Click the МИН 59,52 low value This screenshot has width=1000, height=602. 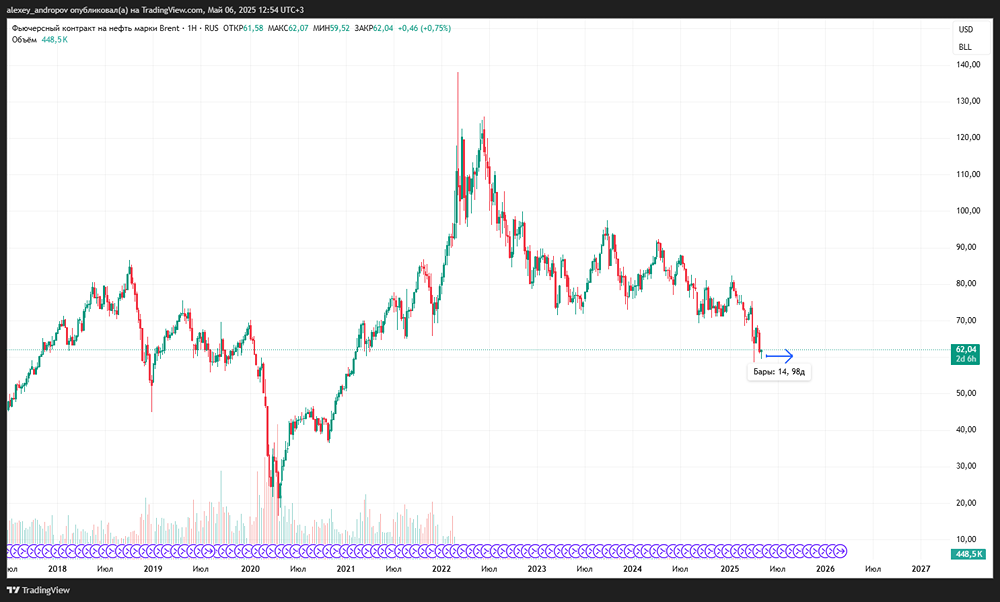click(x=331, y=28)
